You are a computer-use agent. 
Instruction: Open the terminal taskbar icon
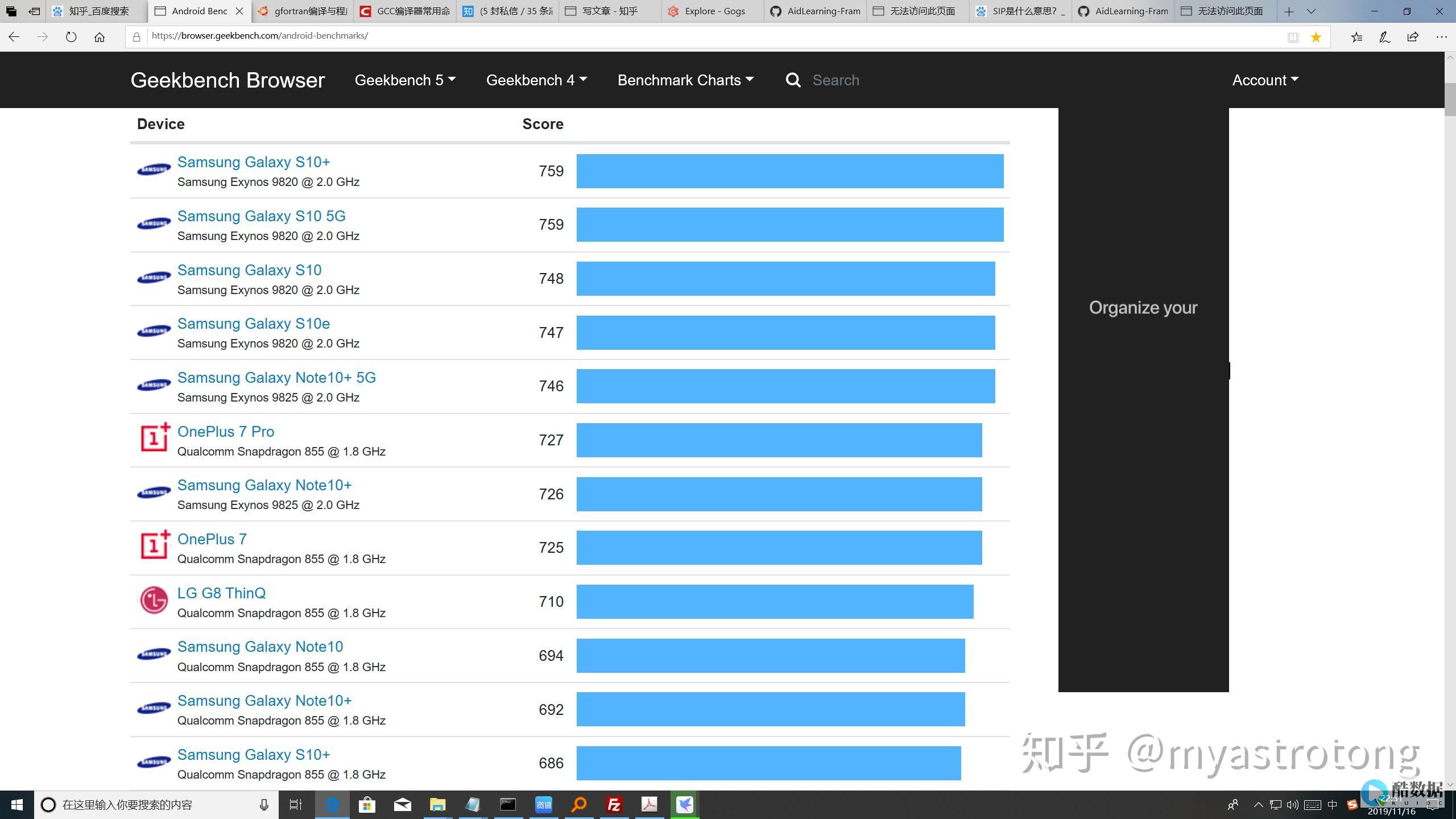(508, 805)
